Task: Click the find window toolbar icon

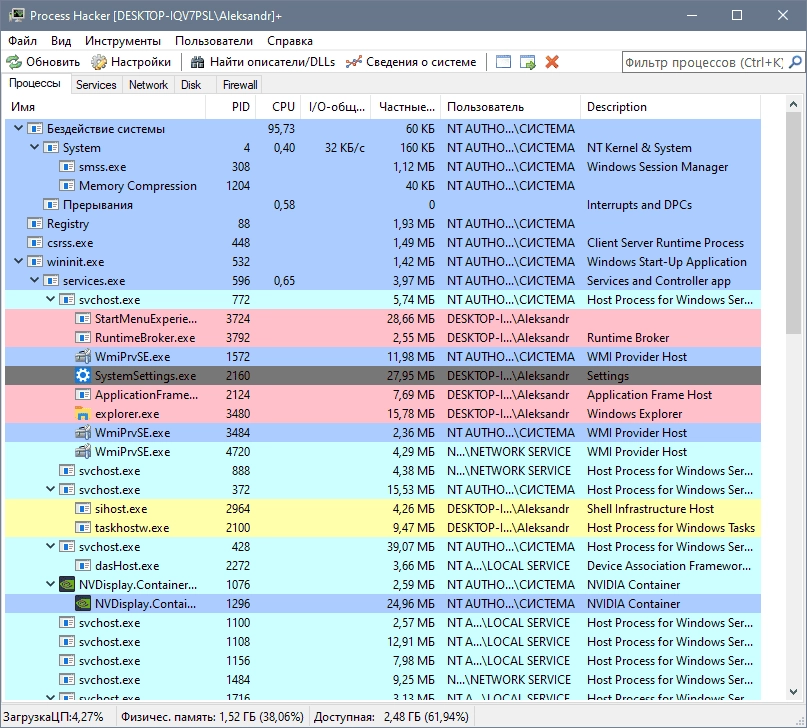Action: [x=503, y=62]
